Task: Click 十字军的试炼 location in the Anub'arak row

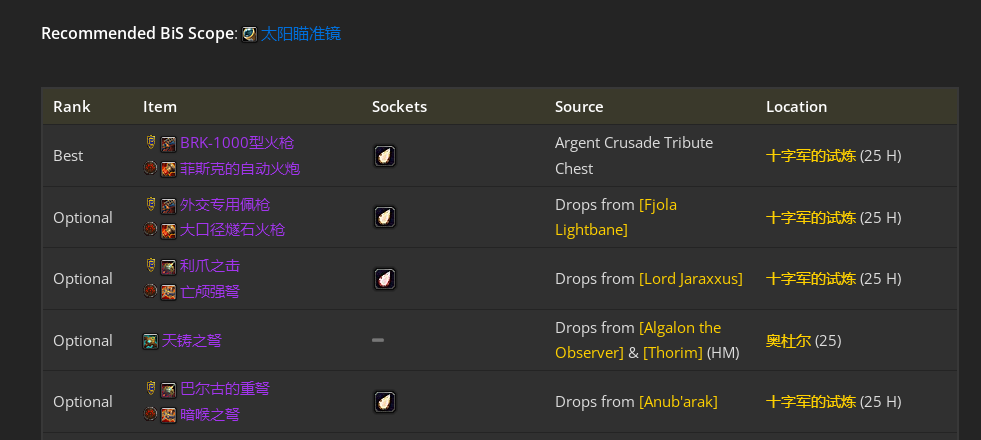Action: pyautogui.click(x=811, y=402)
